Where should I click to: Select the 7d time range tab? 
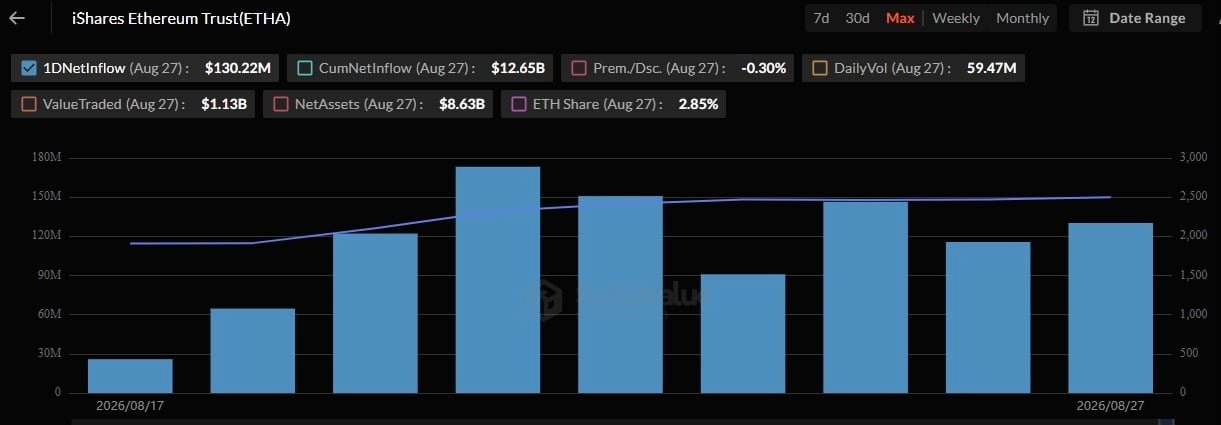point(821,18)
